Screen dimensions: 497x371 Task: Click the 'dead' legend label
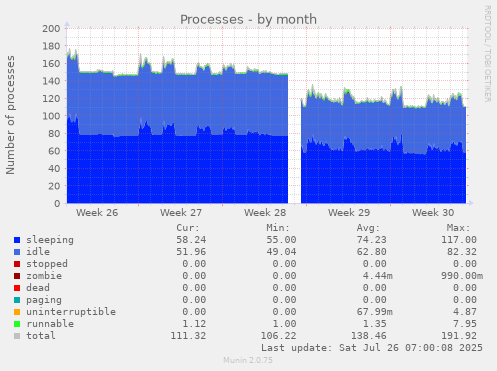point(38,288)
